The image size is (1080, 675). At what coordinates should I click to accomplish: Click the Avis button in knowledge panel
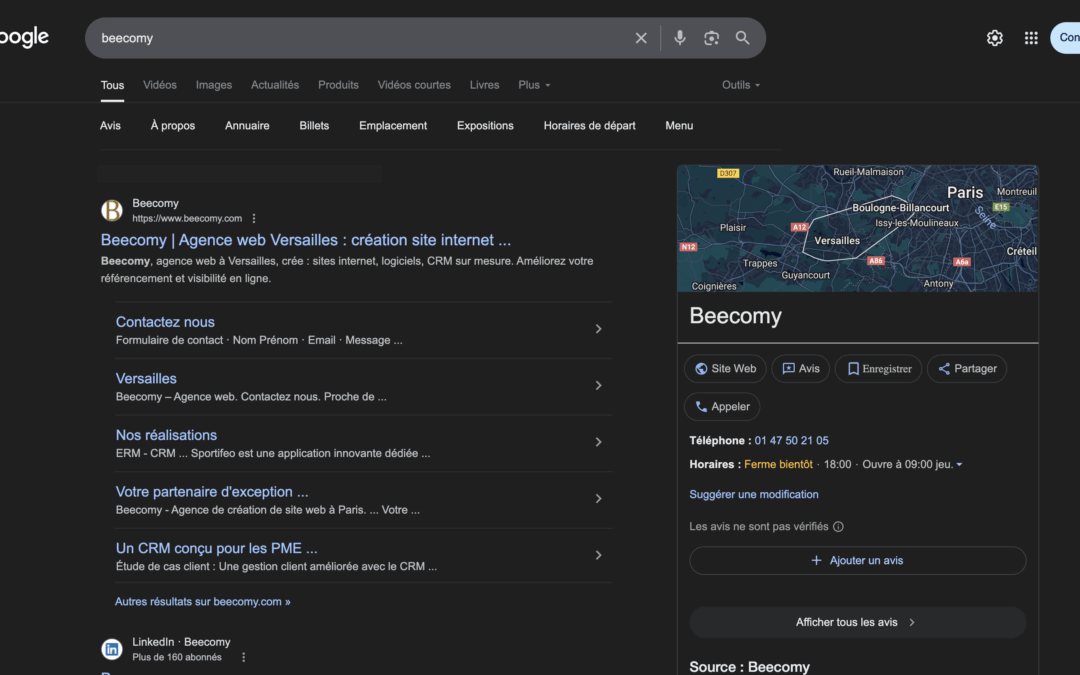pos(800,368)
